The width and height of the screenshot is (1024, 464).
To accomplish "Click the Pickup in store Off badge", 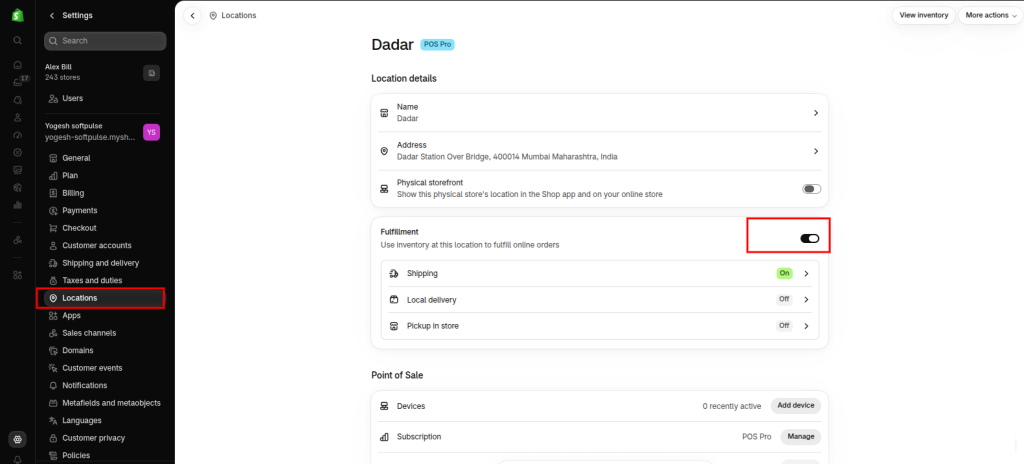I will [x=784, y=325].
